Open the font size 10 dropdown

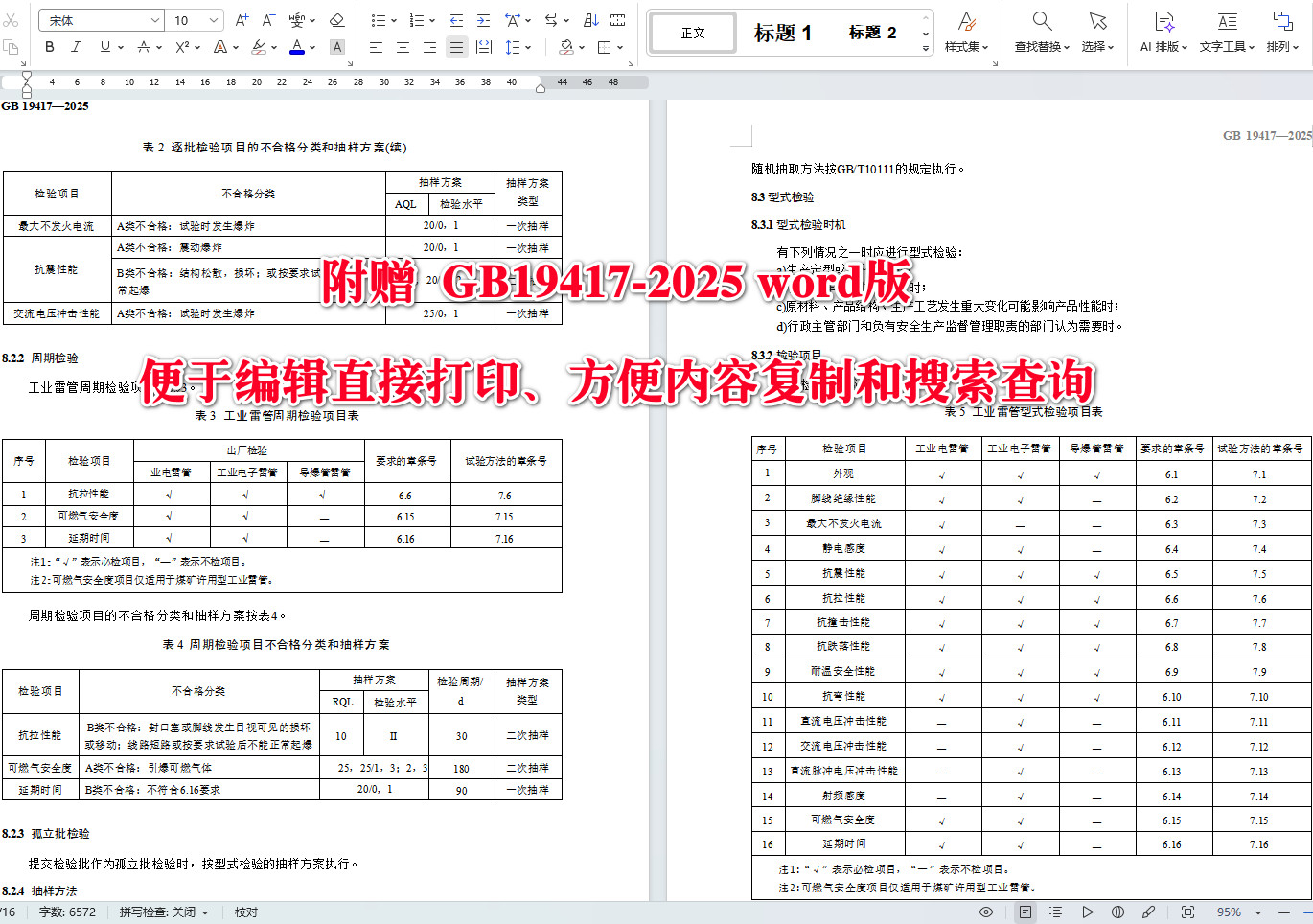pos(214,20)
